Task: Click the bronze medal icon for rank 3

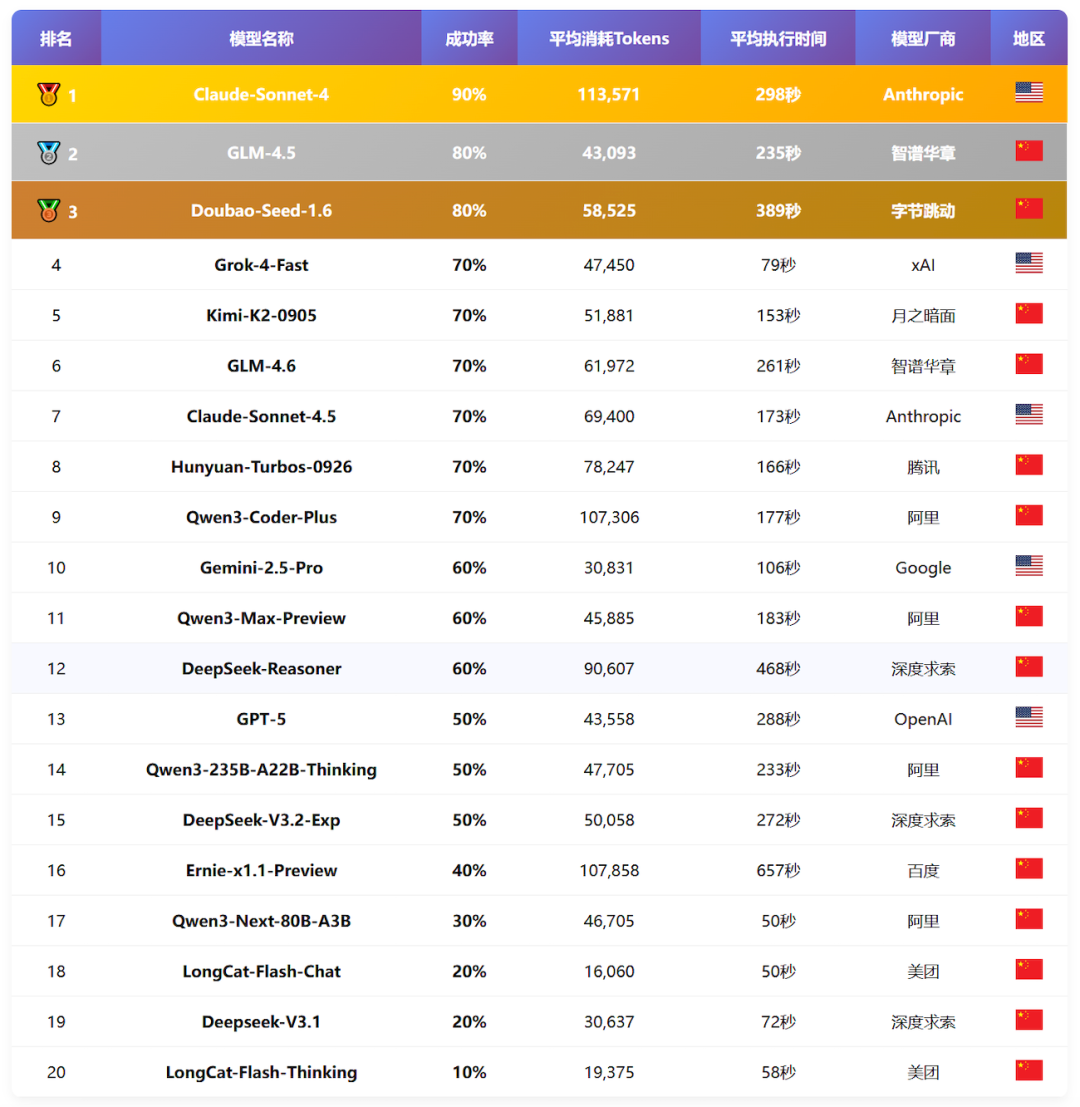Action: [49, 210]
